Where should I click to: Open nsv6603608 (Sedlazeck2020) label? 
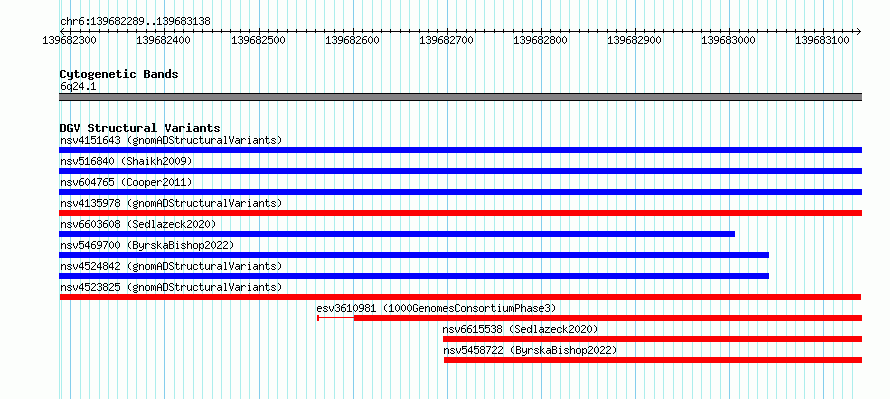pyautogui.click(x=138, y=224)
